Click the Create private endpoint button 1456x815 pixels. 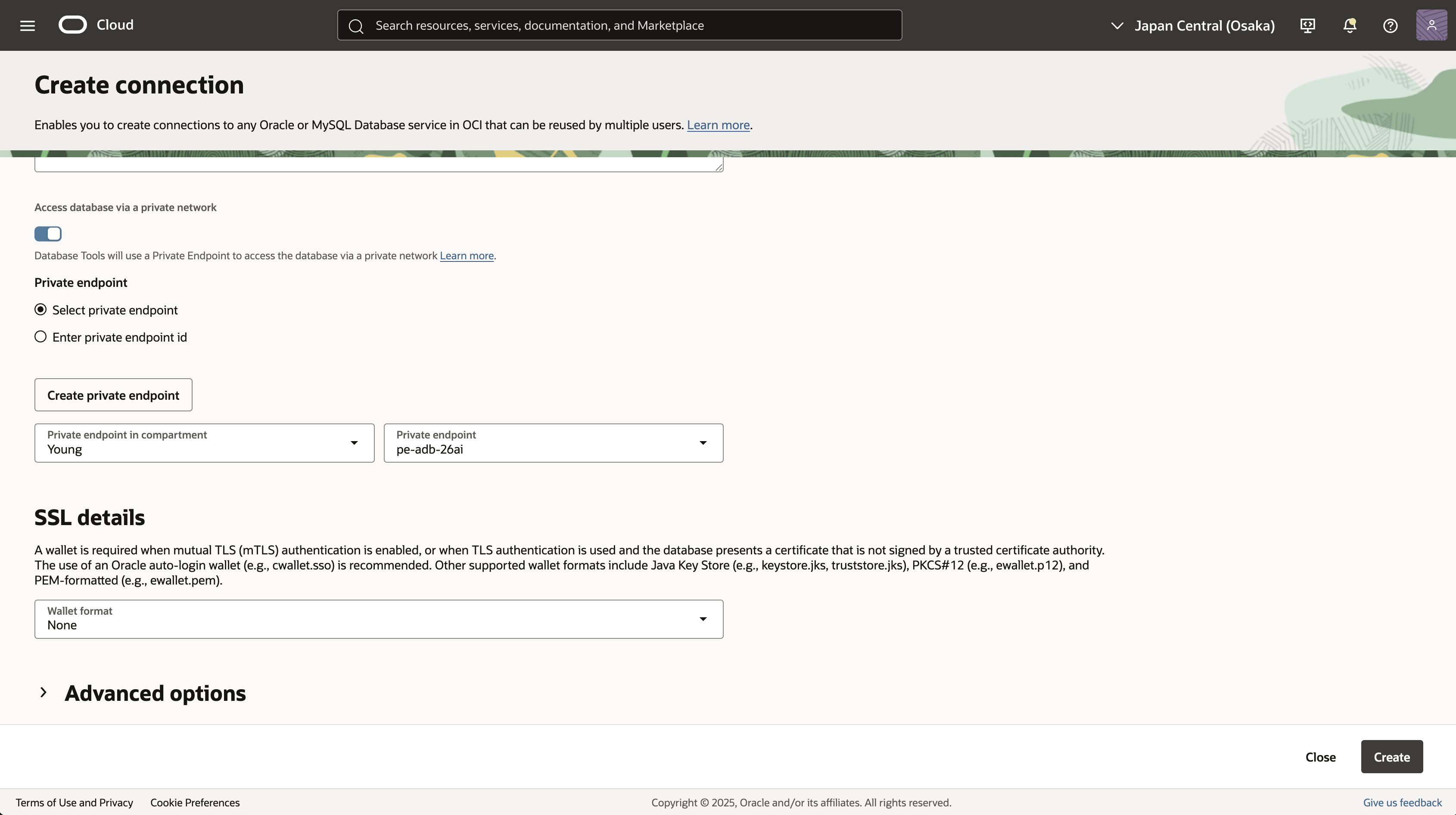pos(113,395)
